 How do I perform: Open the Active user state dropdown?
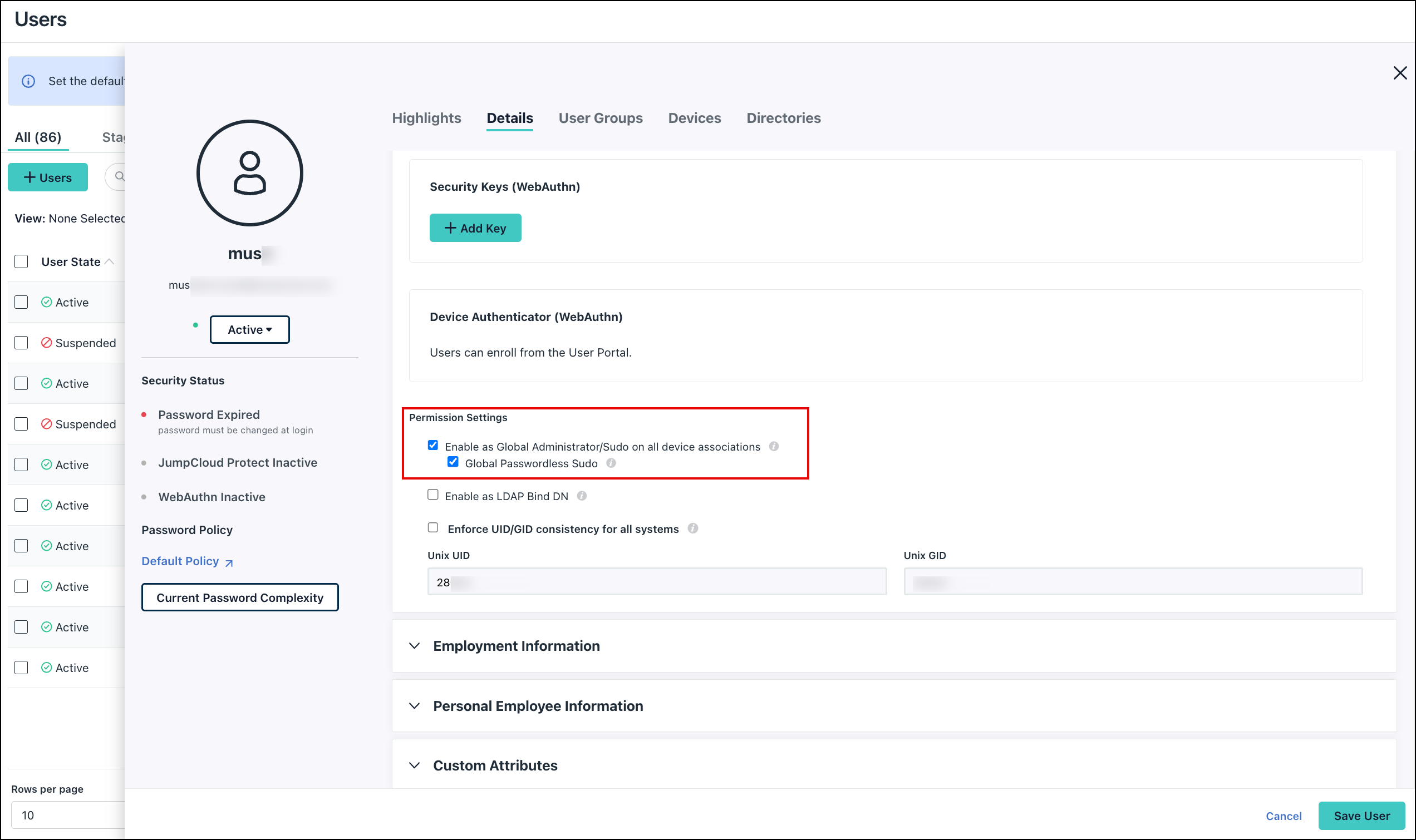tap(249, 329)
